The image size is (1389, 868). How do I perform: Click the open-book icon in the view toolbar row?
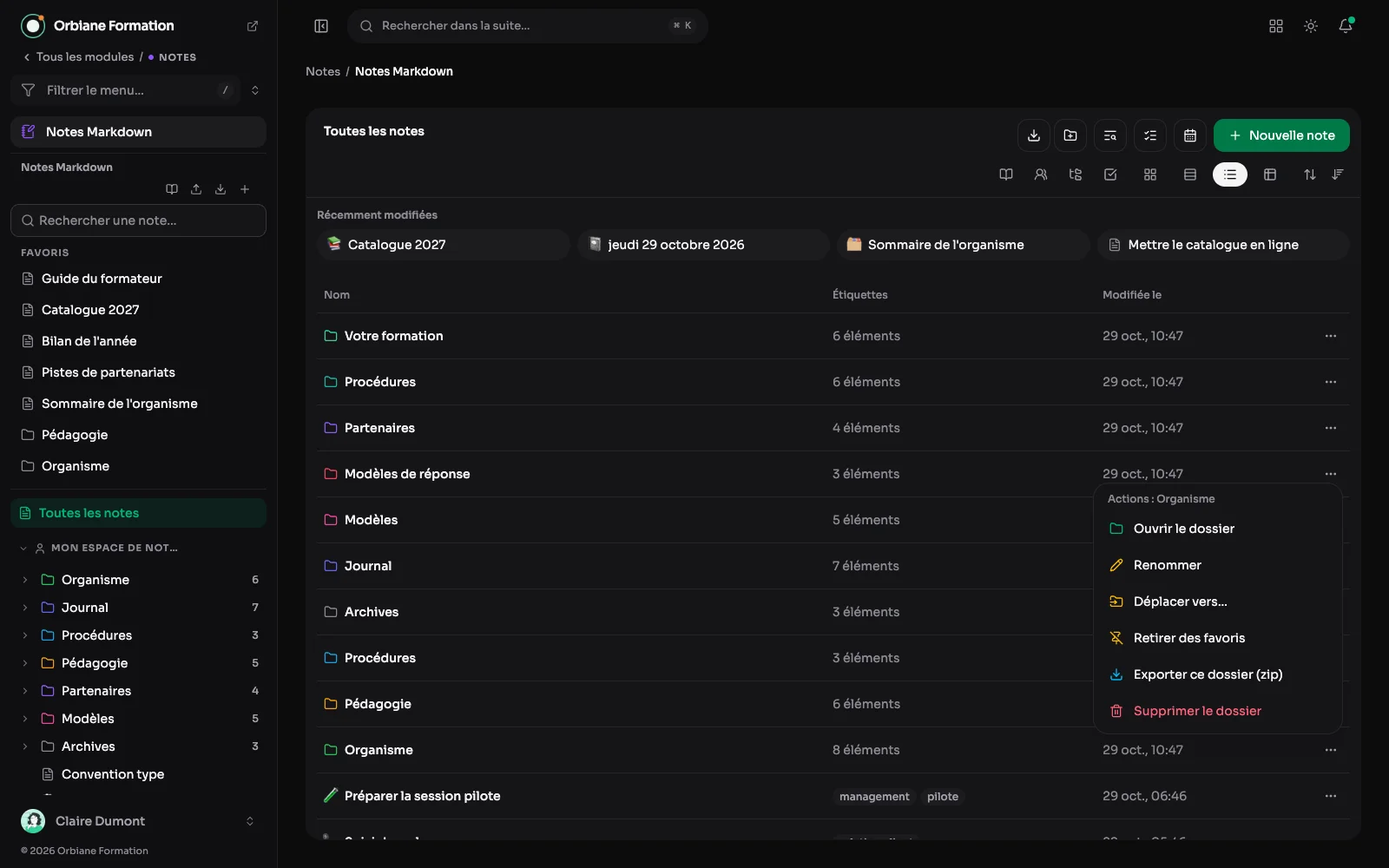point(1006,174)
